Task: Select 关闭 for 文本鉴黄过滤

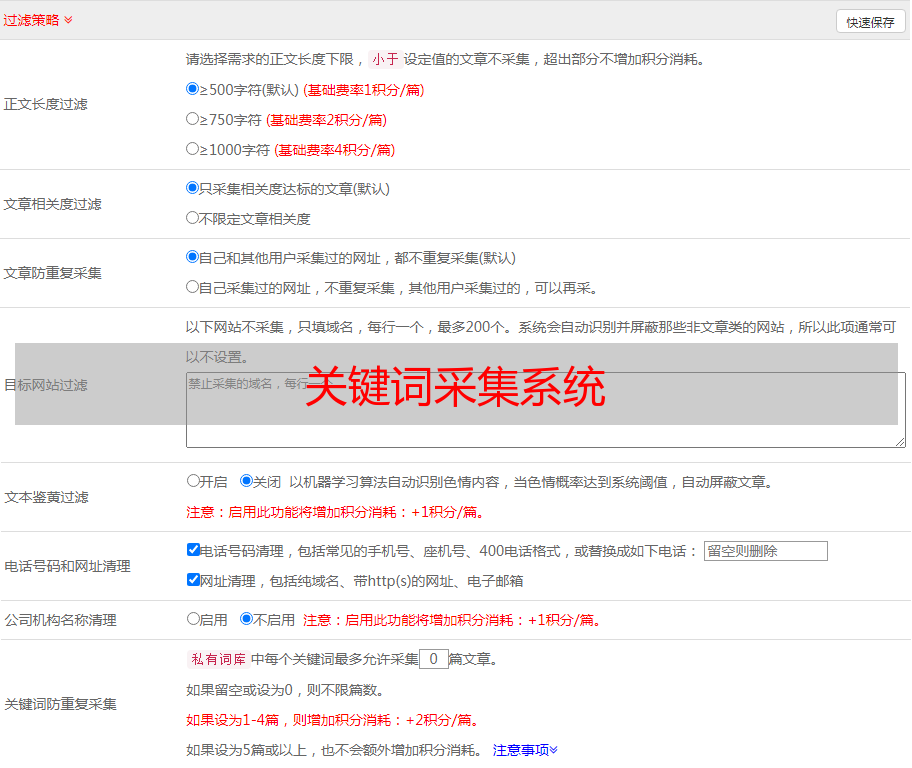Action: (x=246, y=481)
